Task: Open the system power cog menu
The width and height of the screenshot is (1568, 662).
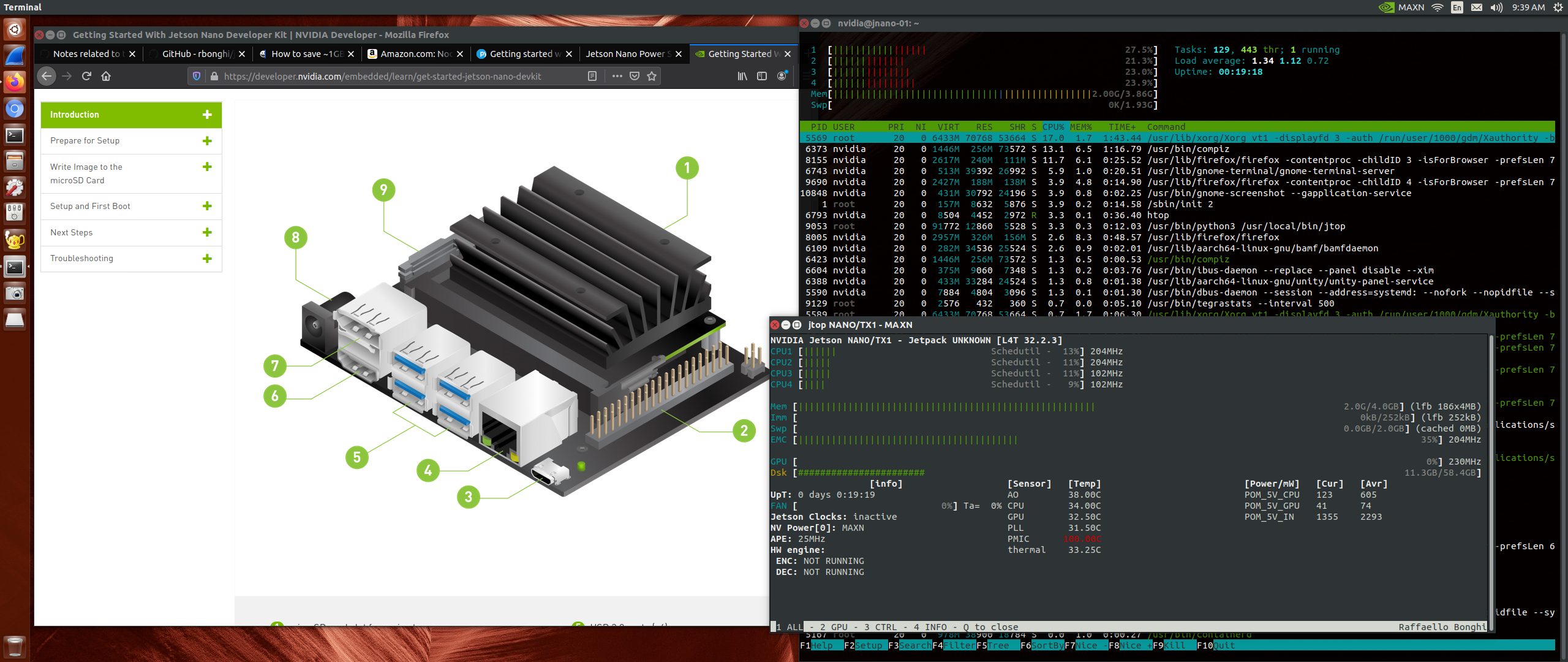Action: (x=1558, y=7)
